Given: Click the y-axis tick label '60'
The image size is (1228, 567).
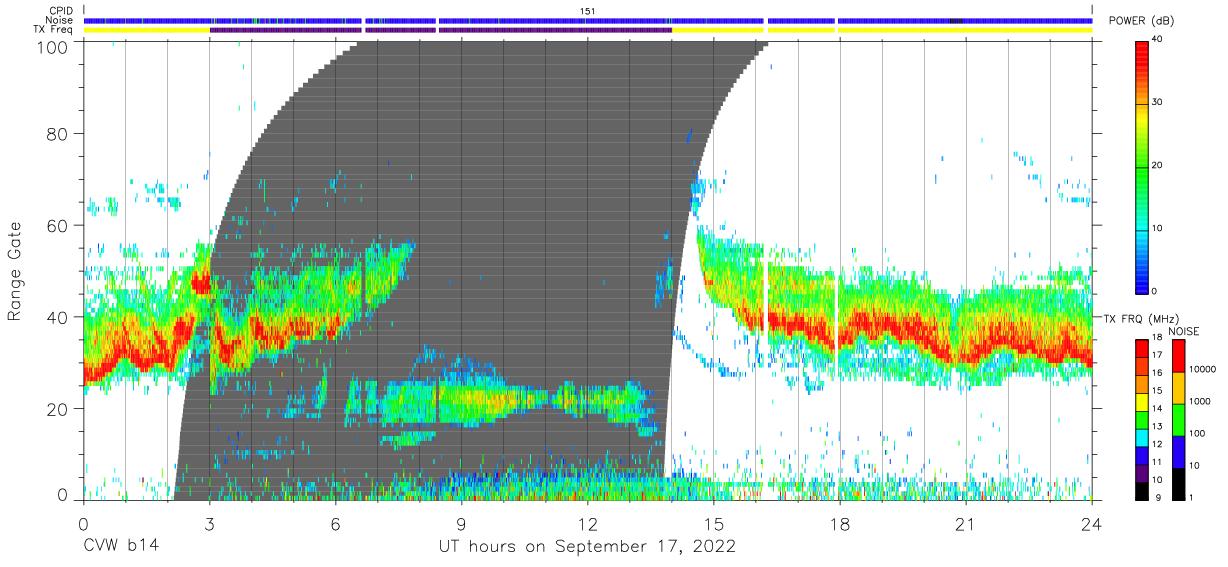Looking at the screenshot, I should click(59, 225).
